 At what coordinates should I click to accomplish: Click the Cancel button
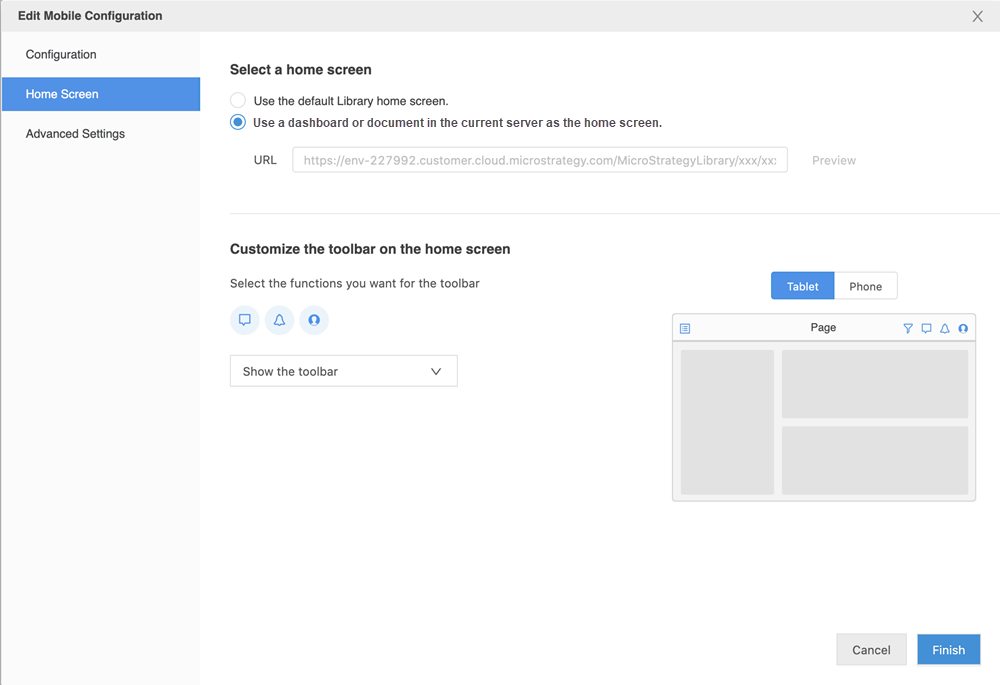point(871,650)
